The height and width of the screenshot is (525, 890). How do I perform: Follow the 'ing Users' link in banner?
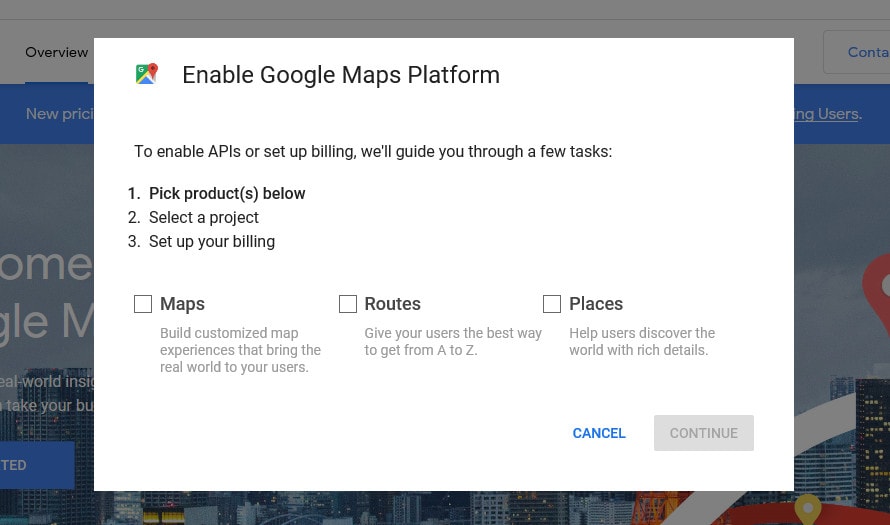click(827, 114)
